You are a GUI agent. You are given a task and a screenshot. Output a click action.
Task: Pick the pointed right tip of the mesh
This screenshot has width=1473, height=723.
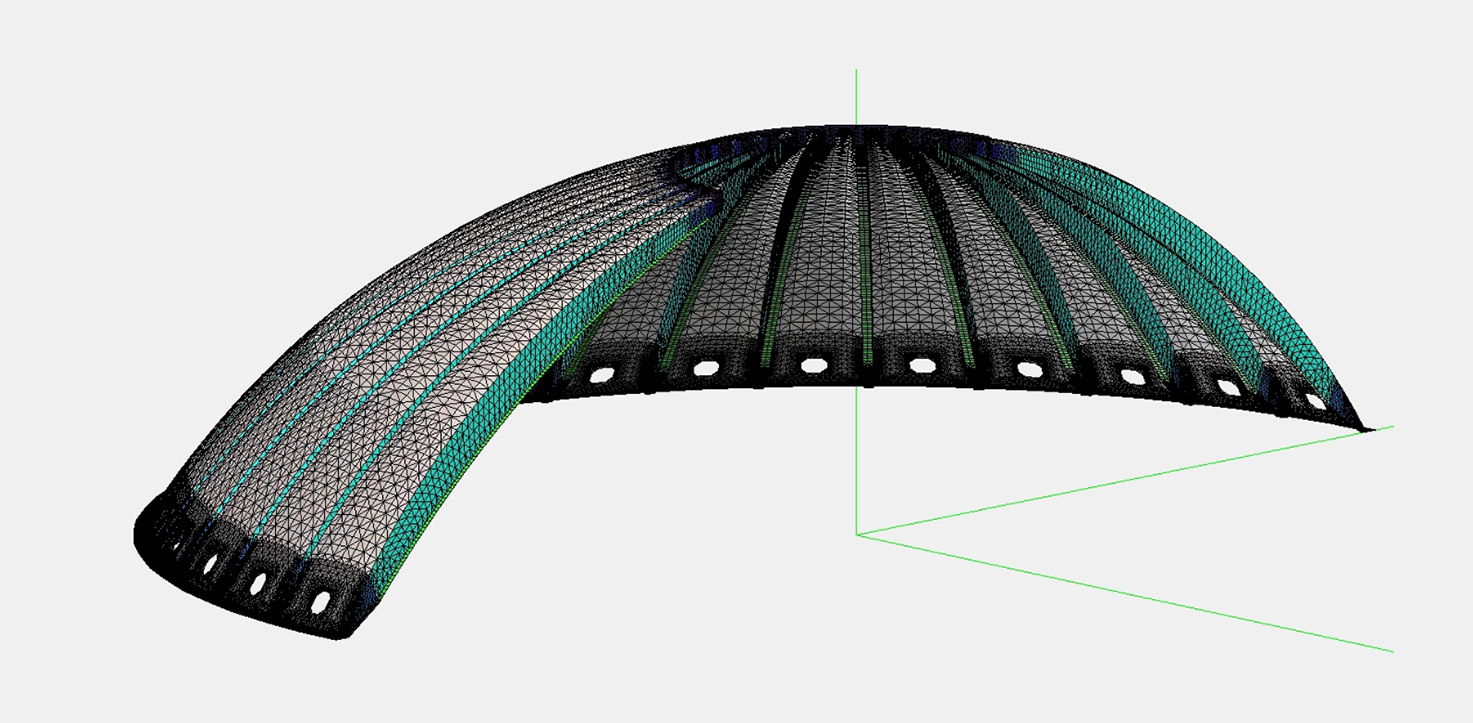[x=1368, y=429]
